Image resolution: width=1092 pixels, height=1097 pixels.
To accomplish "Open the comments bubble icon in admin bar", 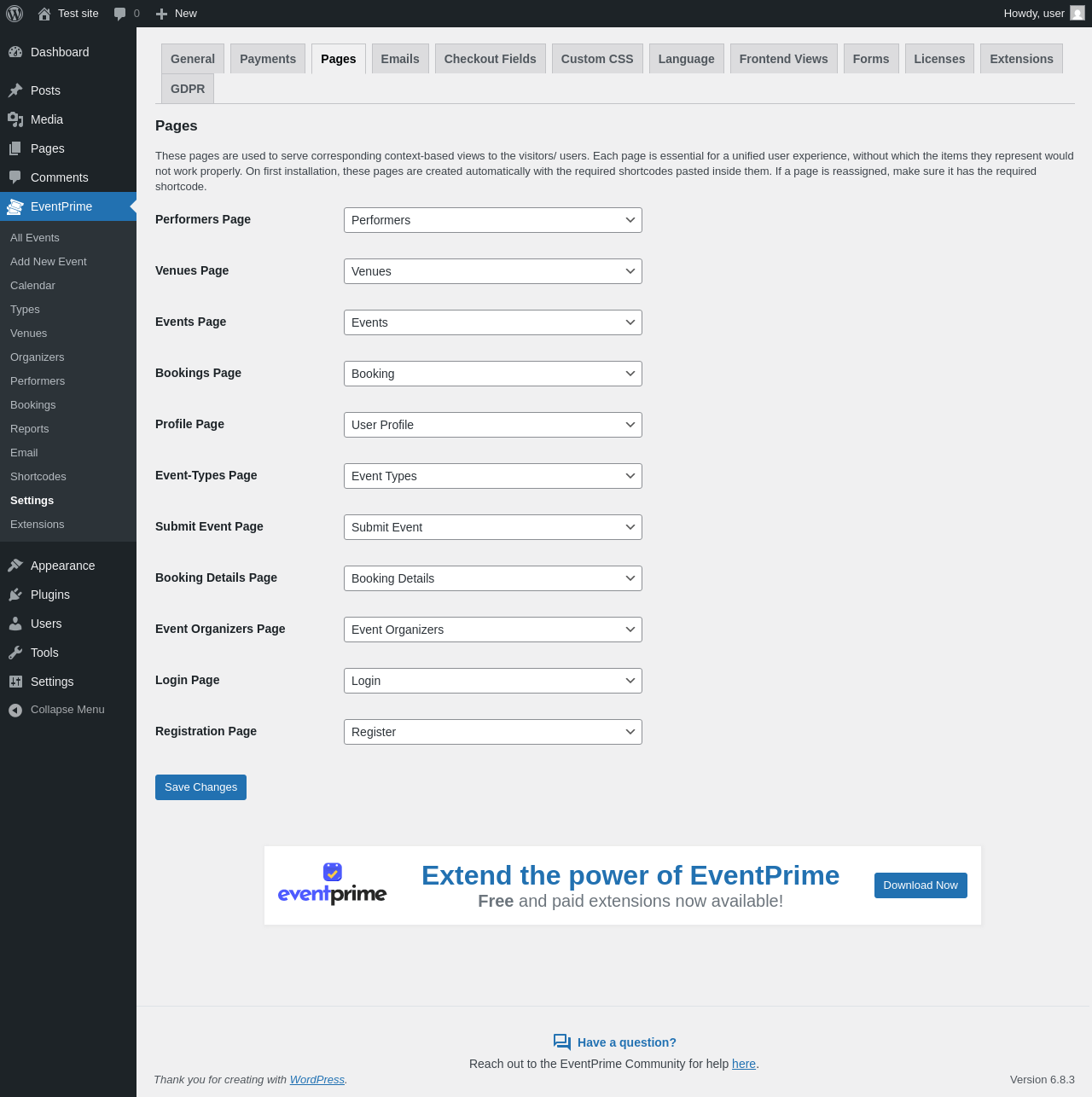I will (x=120, y=14).
